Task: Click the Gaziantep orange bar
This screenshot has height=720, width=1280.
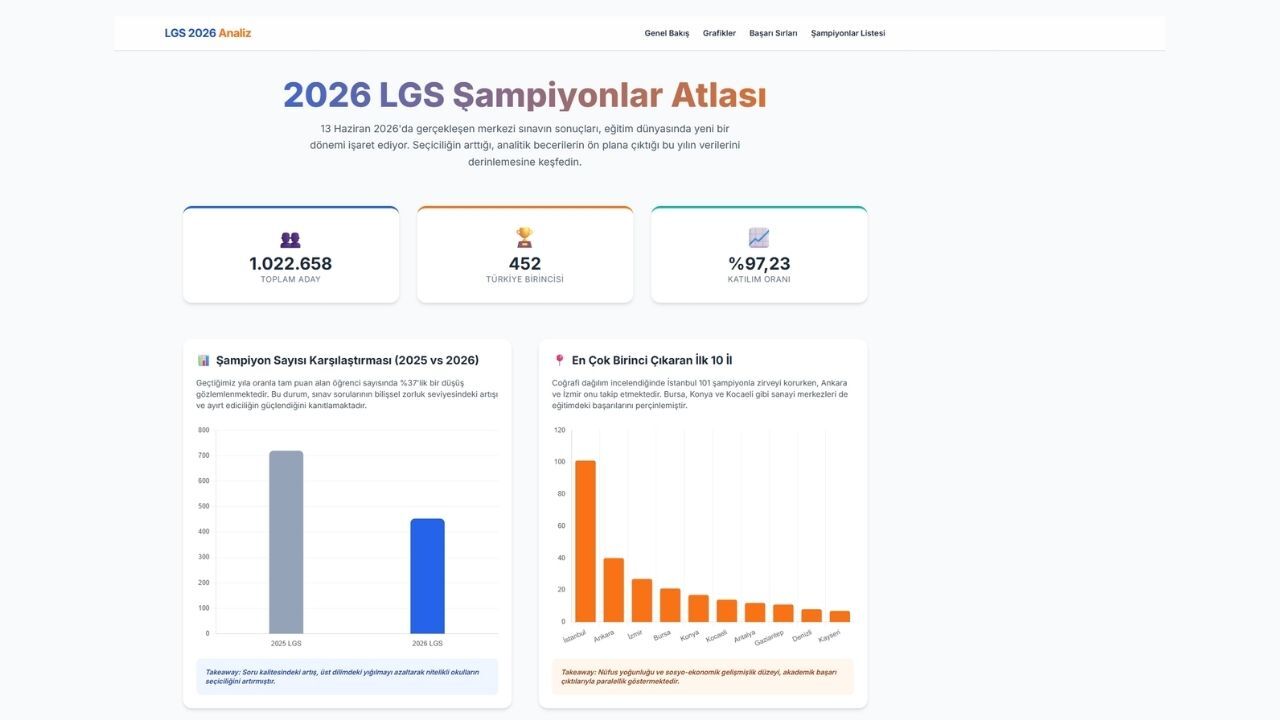Action: click(x=783, y=613)
